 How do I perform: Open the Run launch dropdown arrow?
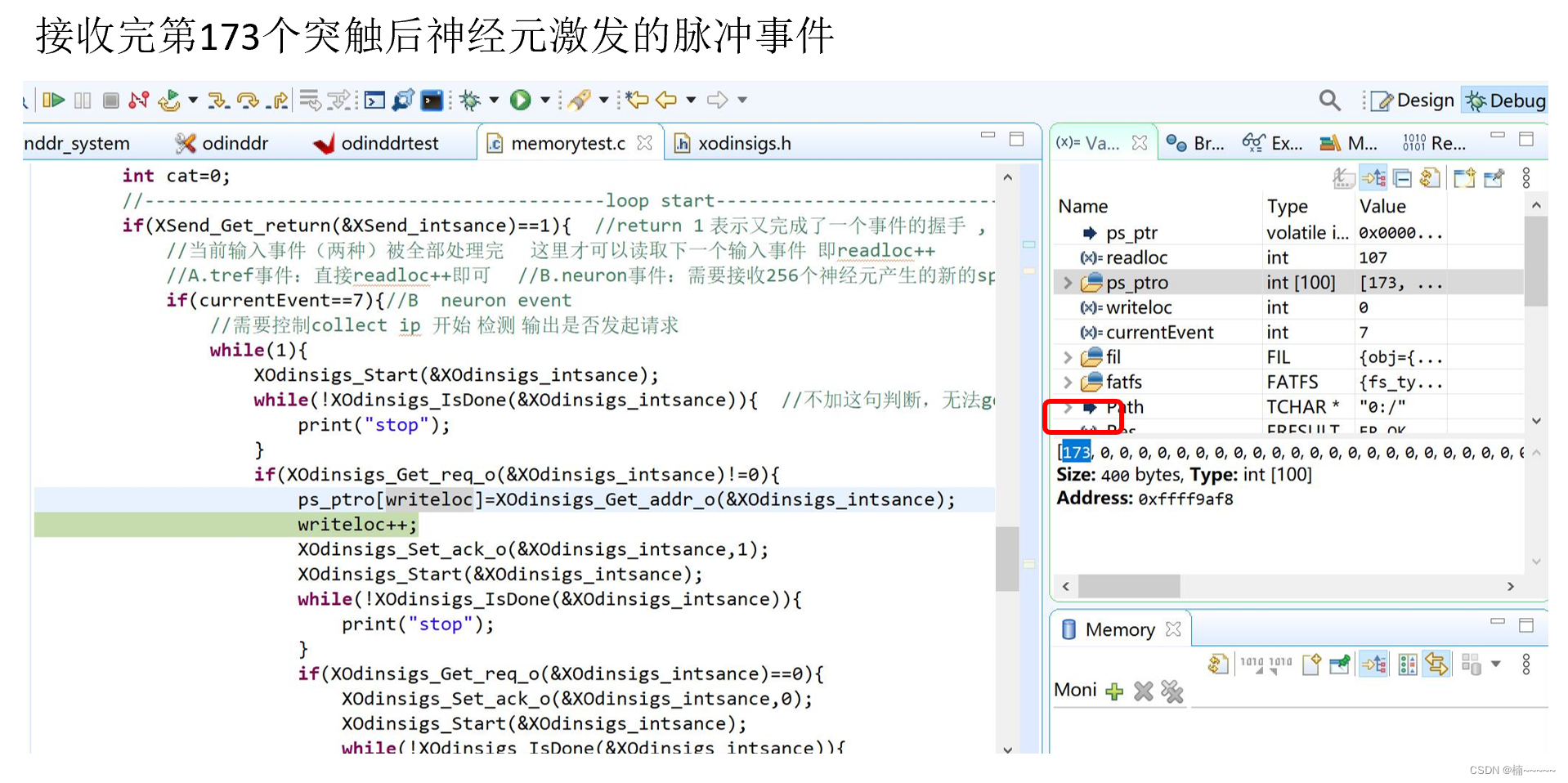click(545, 100)
